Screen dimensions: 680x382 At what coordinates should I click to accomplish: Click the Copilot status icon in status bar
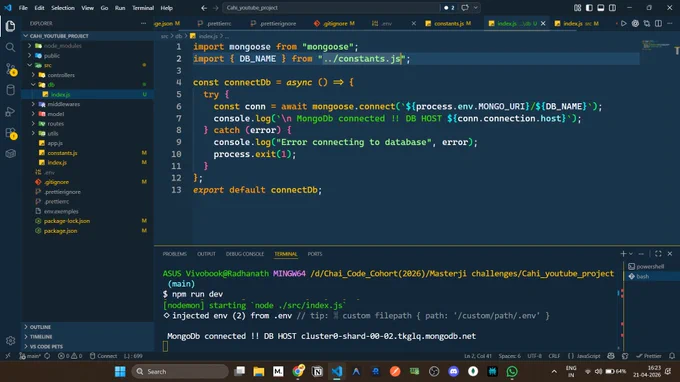(x=611, y=356)
